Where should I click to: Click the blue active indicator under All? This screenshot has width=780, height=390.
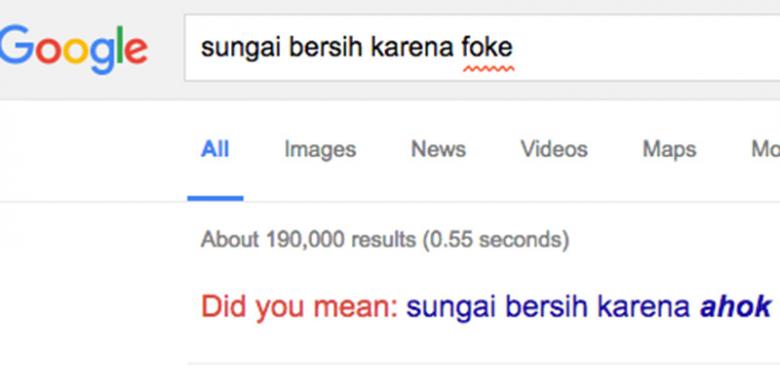pos(215,198)
